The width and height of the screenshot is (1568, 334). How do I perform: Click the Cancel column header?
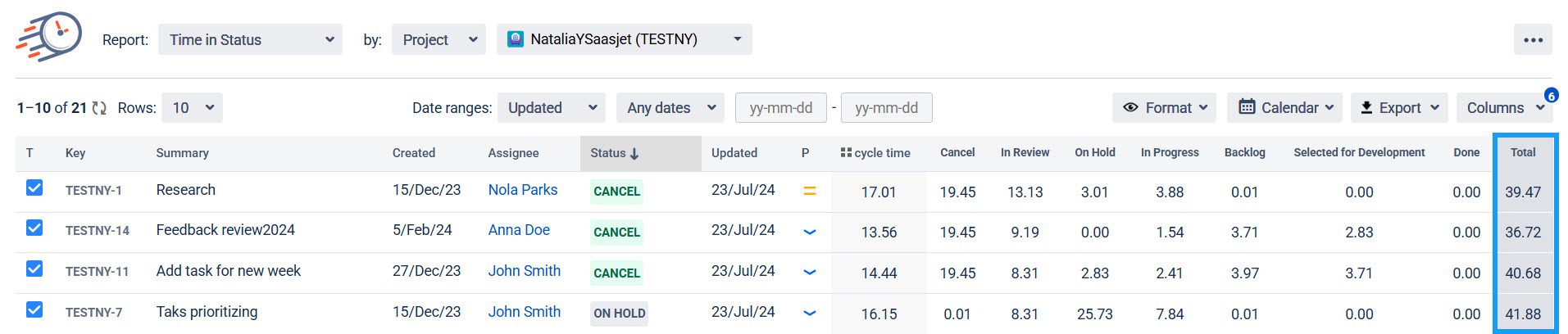[x=957, y=152]
